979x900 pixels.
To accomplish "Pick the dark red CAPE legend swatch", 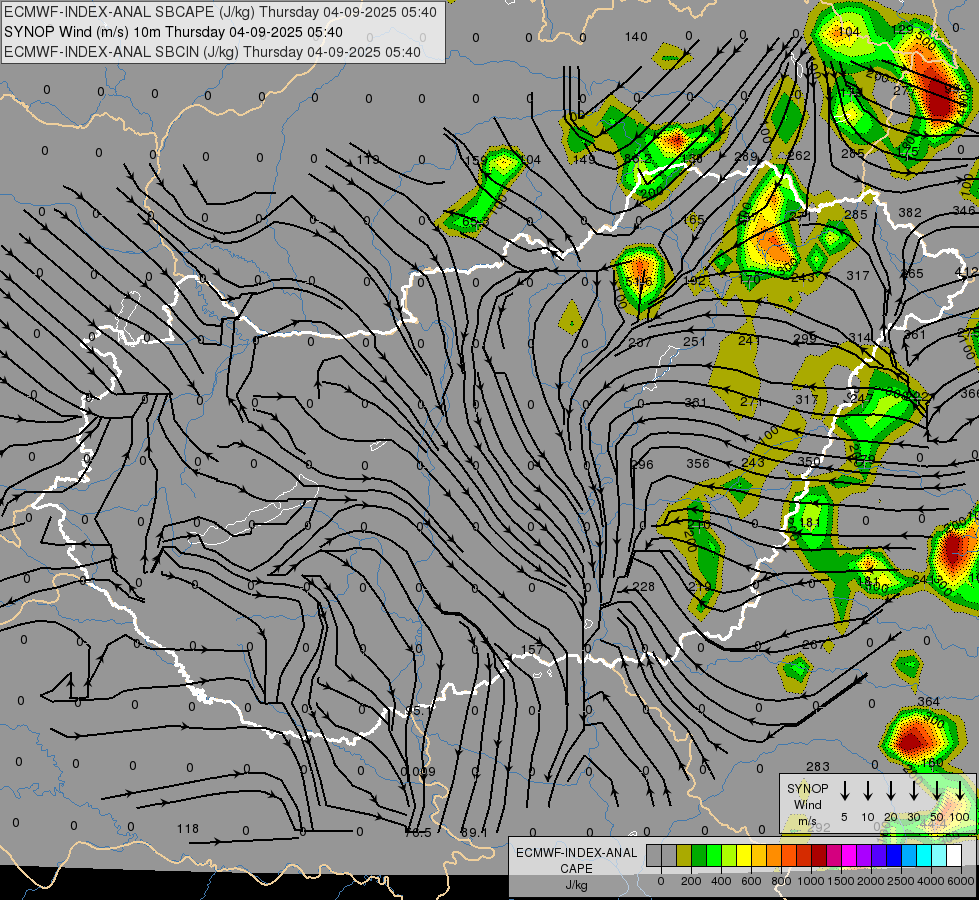I will coord(819,856).
